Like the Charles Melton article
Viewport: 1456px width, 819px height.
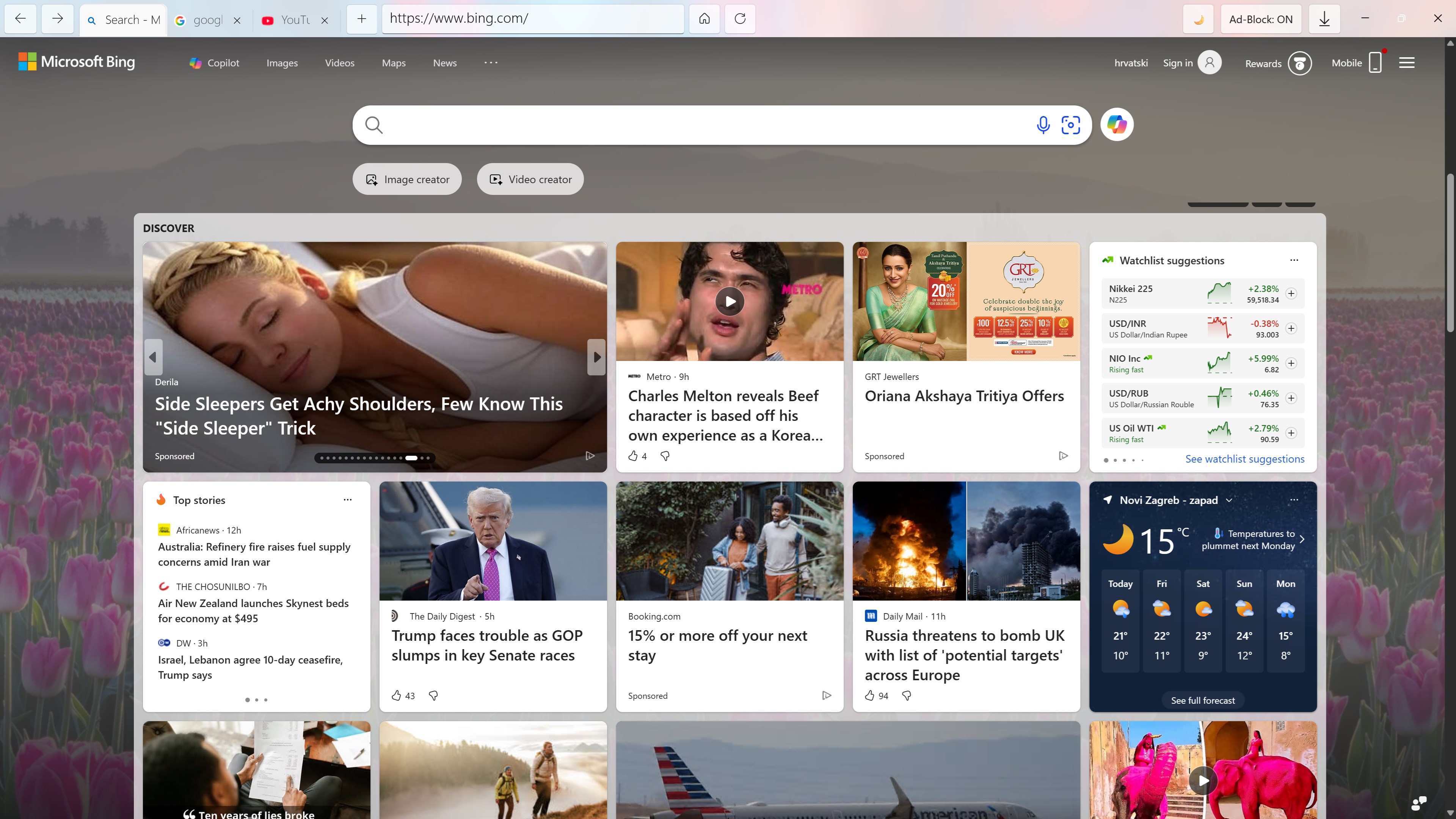[x=633, y=455]
